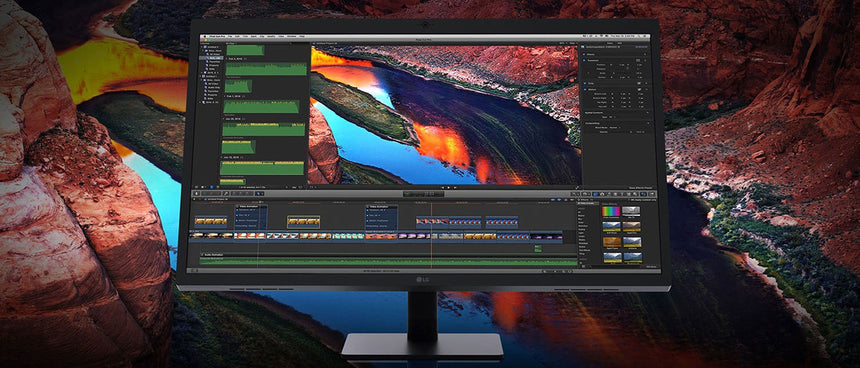860x368 pixels.
Task: Open the viewer zoom percentage dropdown
Action: coord(563,43)
